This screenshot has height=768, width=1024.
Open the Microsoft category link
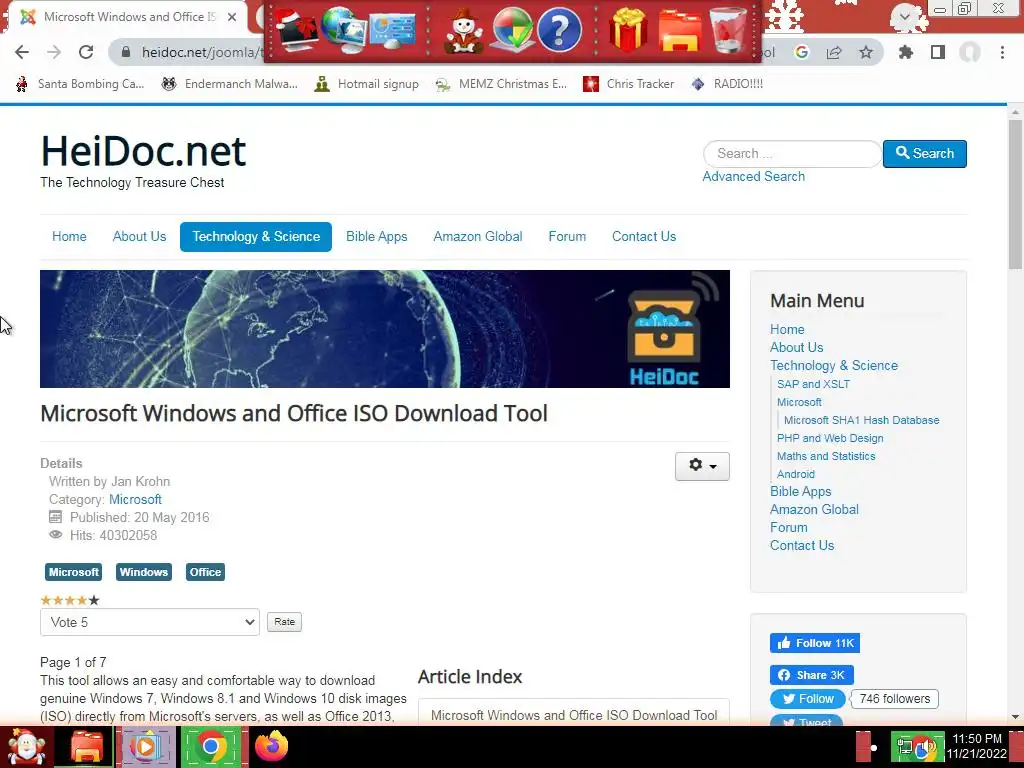(x=135, y=500)
